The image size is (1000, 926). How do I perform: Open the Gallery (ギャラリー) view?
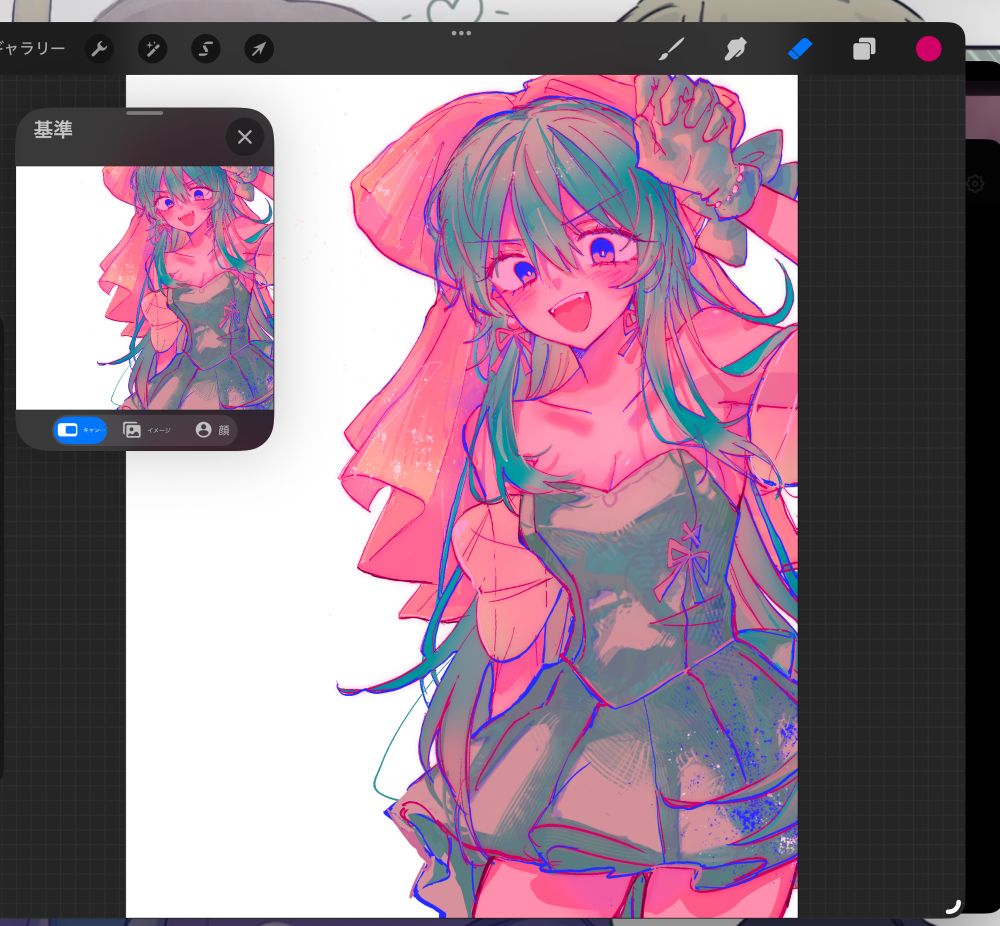32,48
